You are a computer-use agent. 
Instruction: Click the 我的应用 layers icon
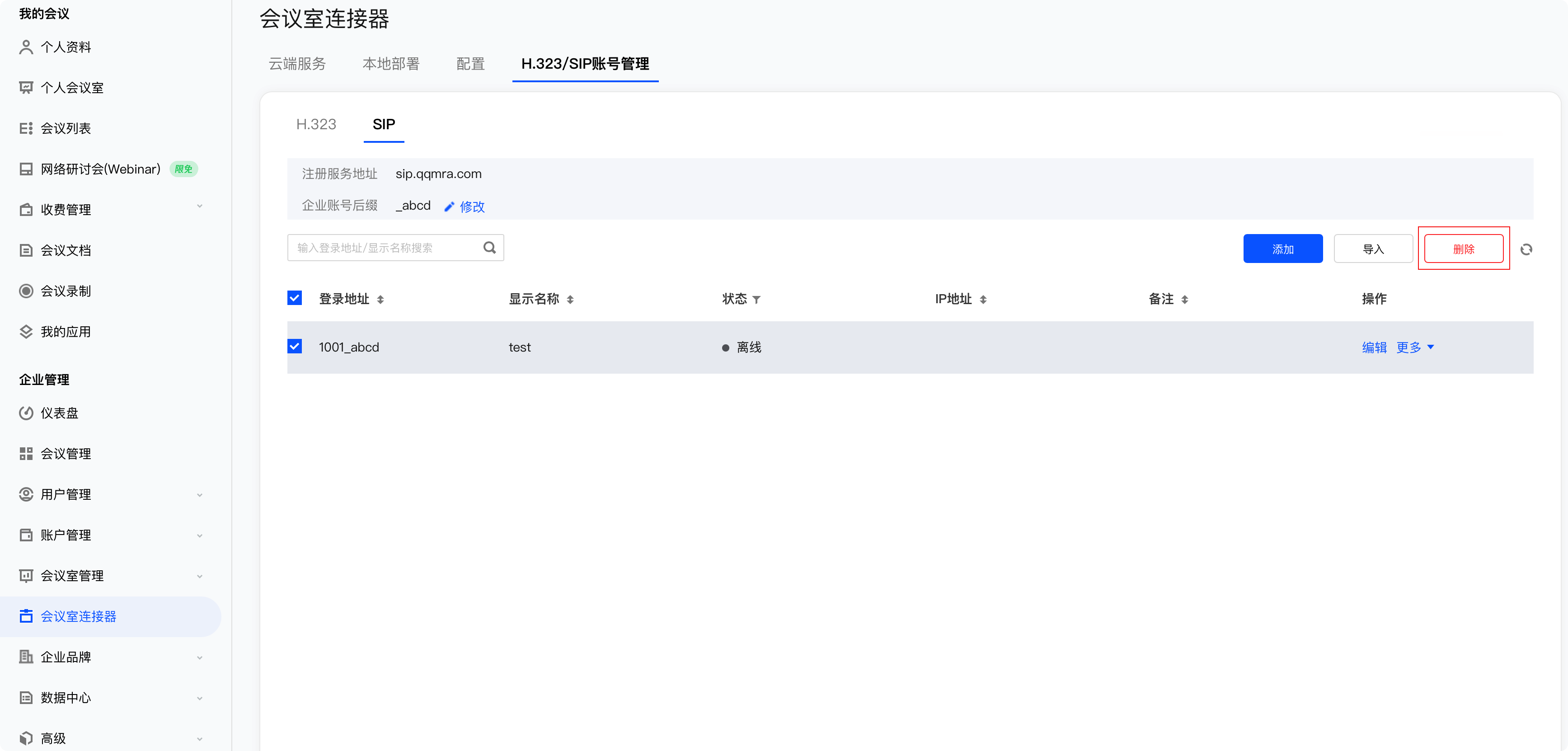tap(26, 332)
